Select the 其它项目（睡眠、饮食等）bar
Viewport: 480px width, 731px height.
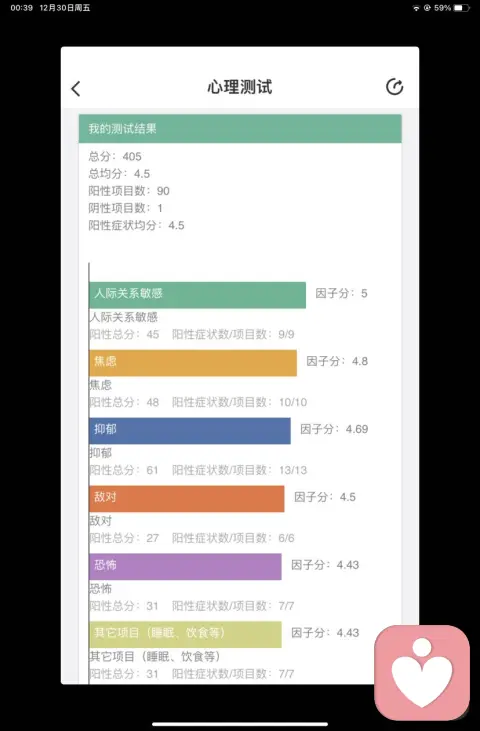[x=185, y=634]
